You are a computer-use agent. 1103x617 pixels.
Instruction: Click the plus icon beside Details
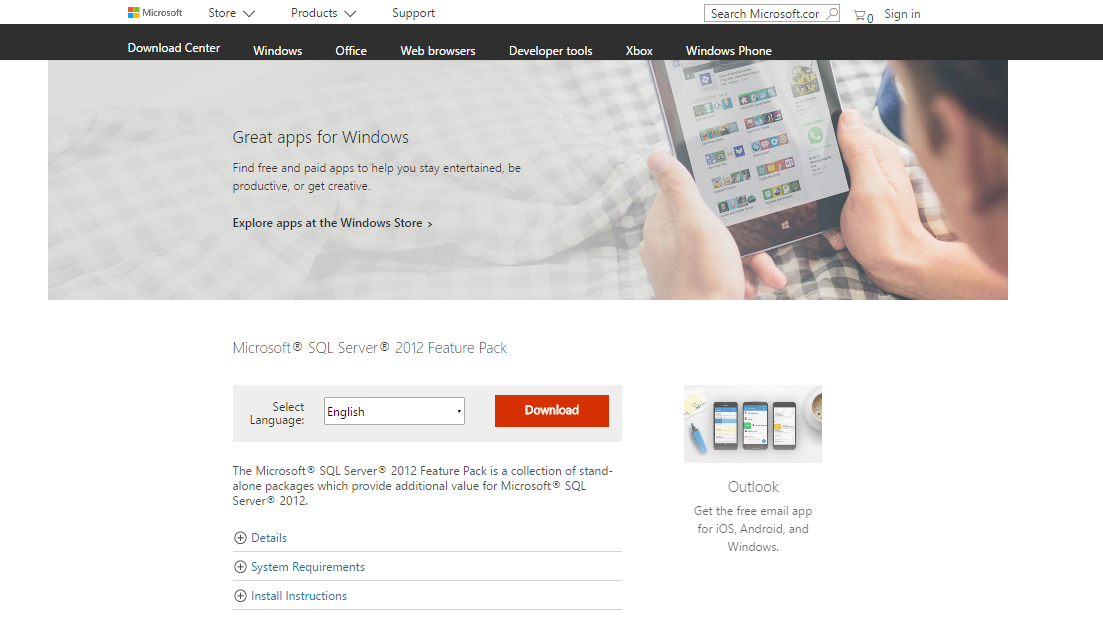pos(240,538)
